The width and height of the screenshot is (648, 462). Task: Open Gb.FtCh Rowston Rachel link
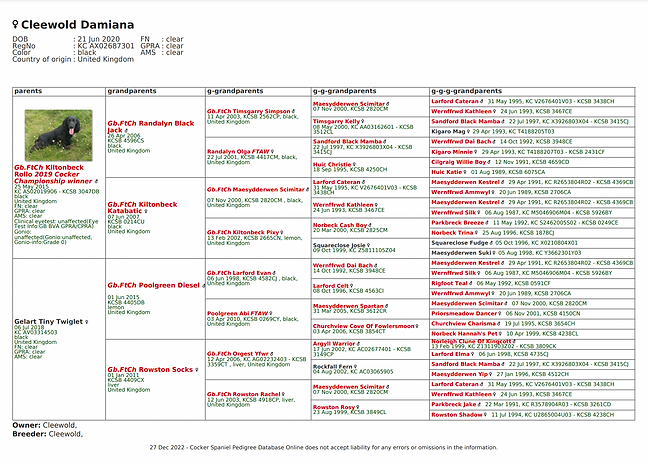(x=243, y=394)
